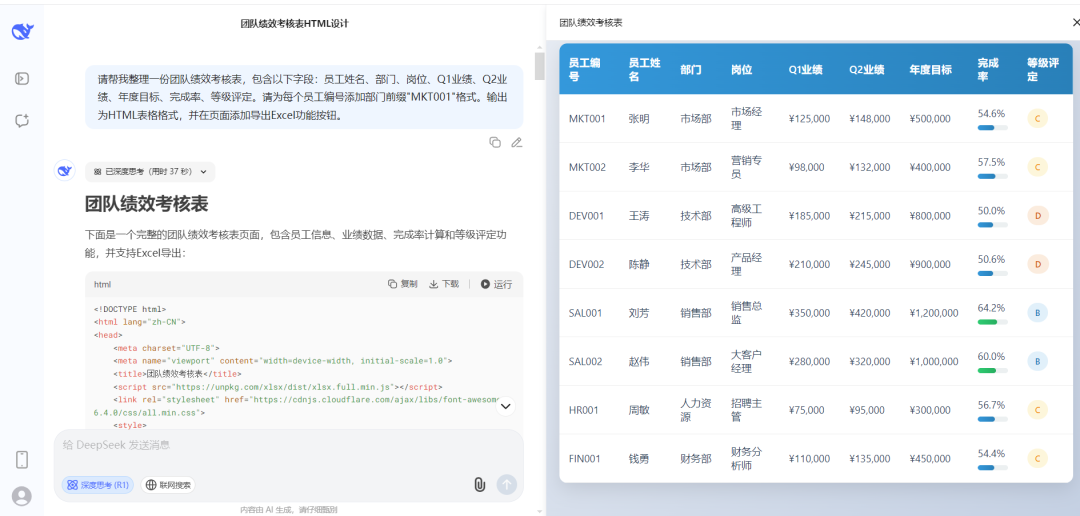Click the Q2业绩 column header

pos(866,70)
